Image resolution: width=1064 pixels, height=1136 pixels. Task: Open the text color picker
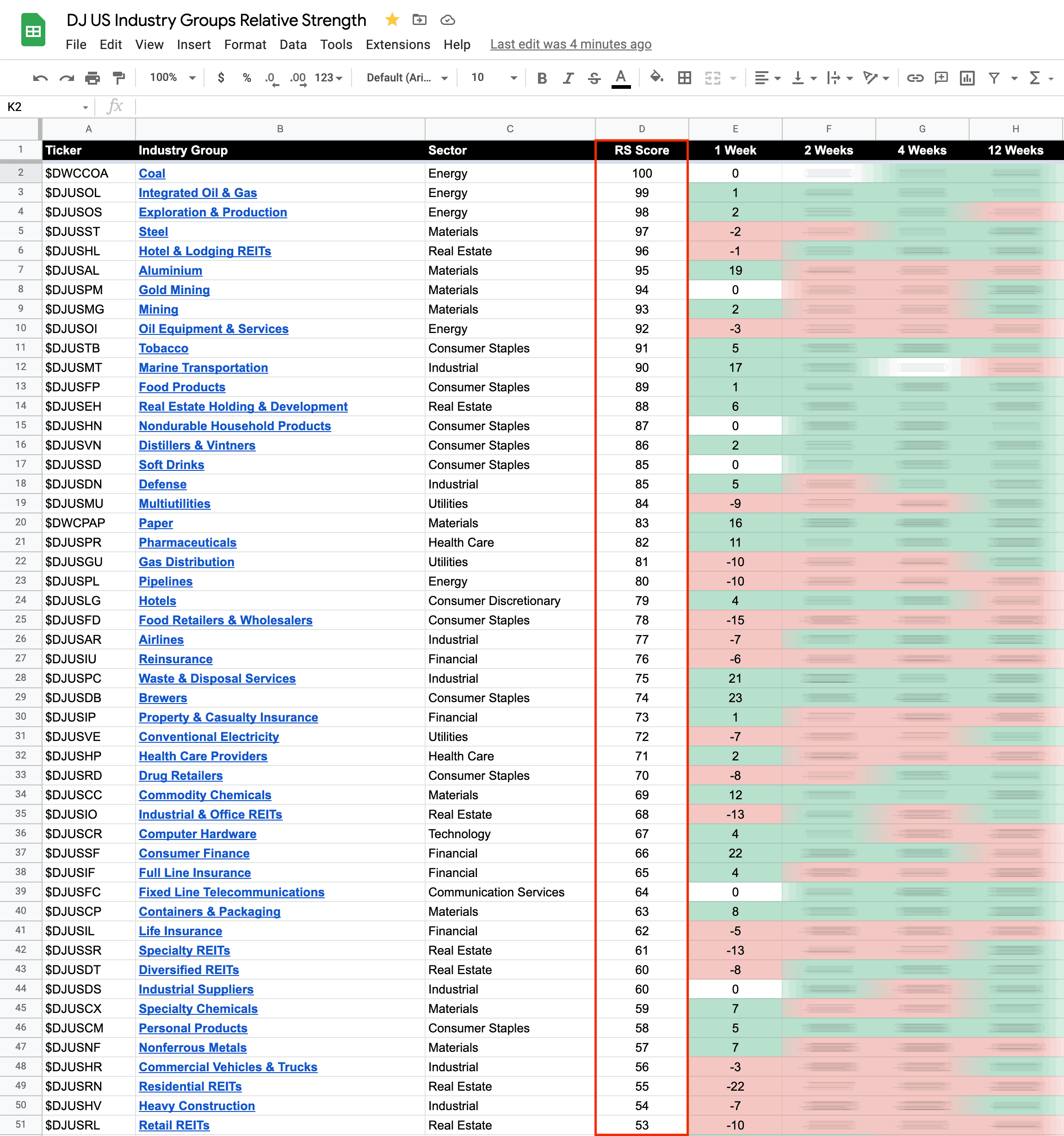(x=620, y=78)
